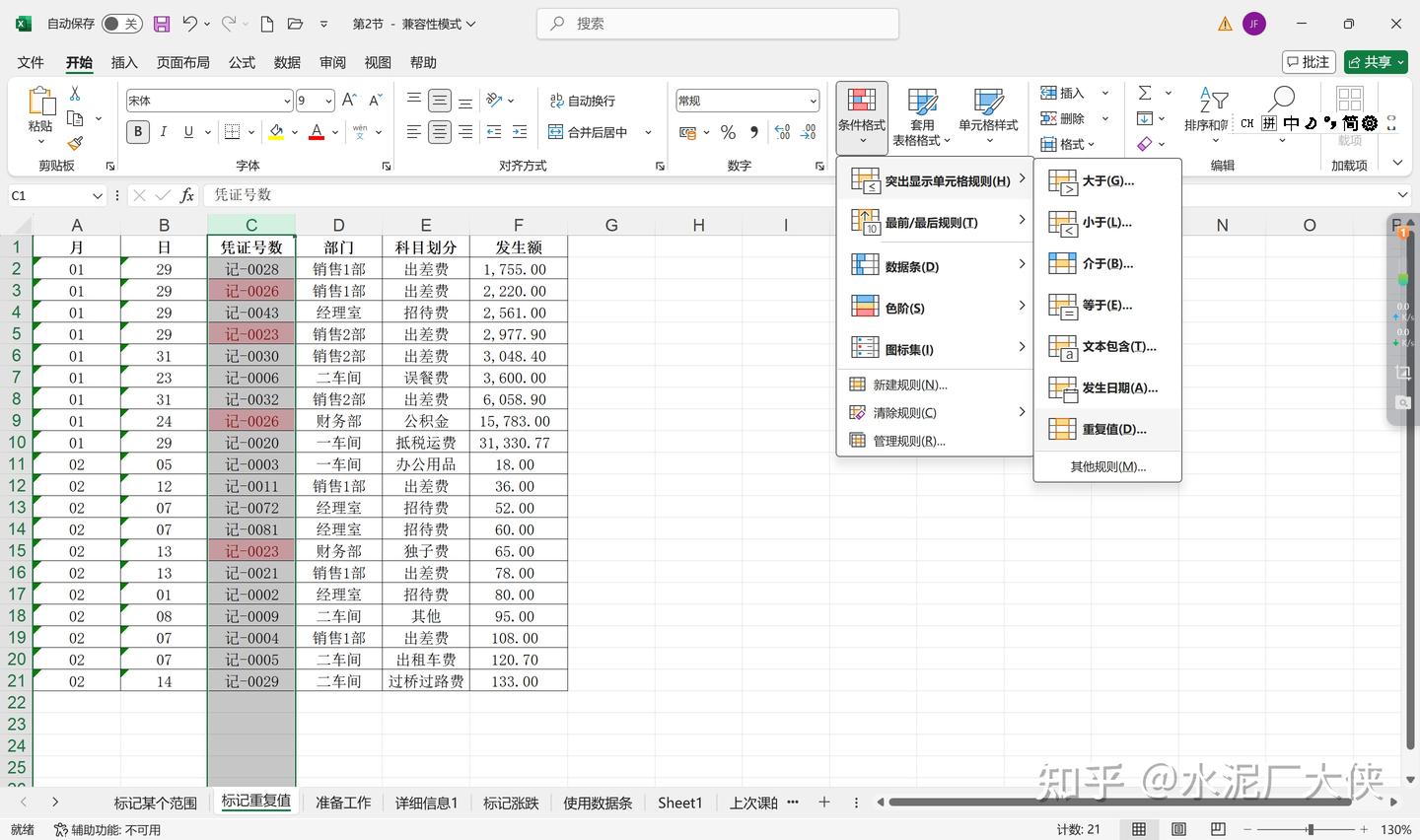Viewport: 1420px width, 840px height.
Task: Open the 插入 ribbon tab
Action: [x=124, y=62]
